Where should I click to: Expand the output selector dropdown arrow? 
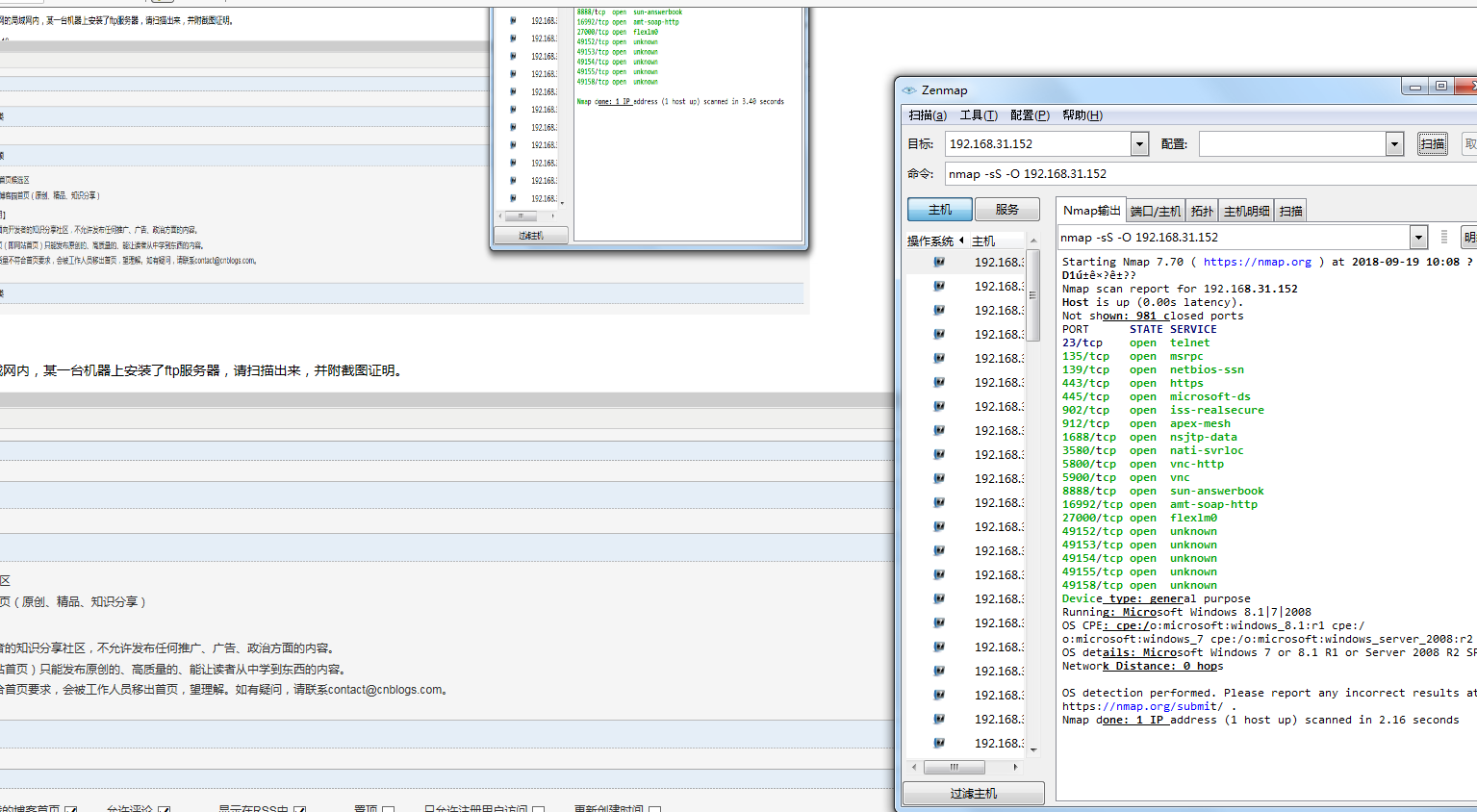pyautogui.click(x=1418, y=237)
